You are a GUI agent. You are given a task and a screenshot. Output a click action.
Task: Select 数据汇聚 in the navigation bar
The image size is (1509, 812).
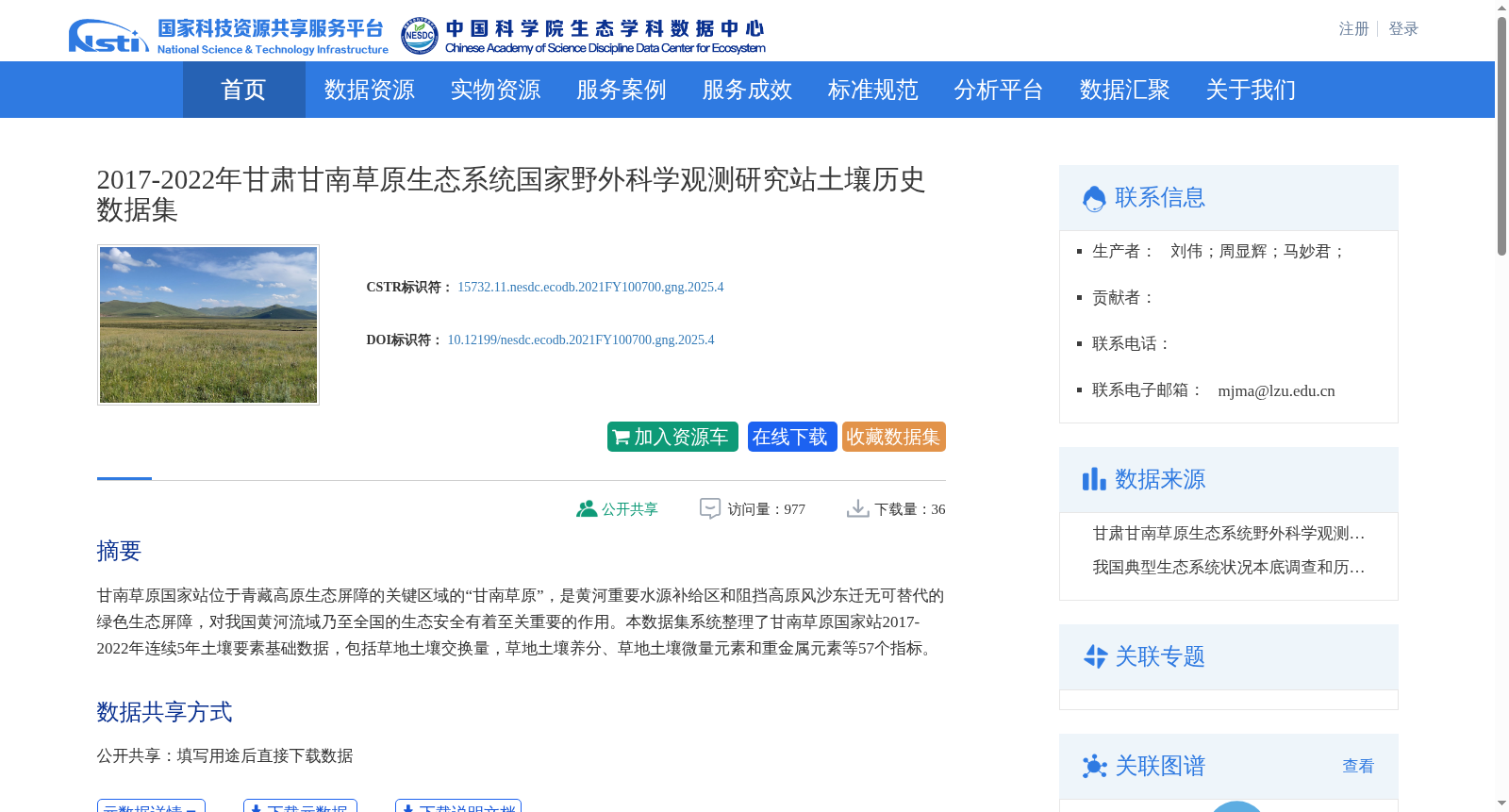[1125, 90]
